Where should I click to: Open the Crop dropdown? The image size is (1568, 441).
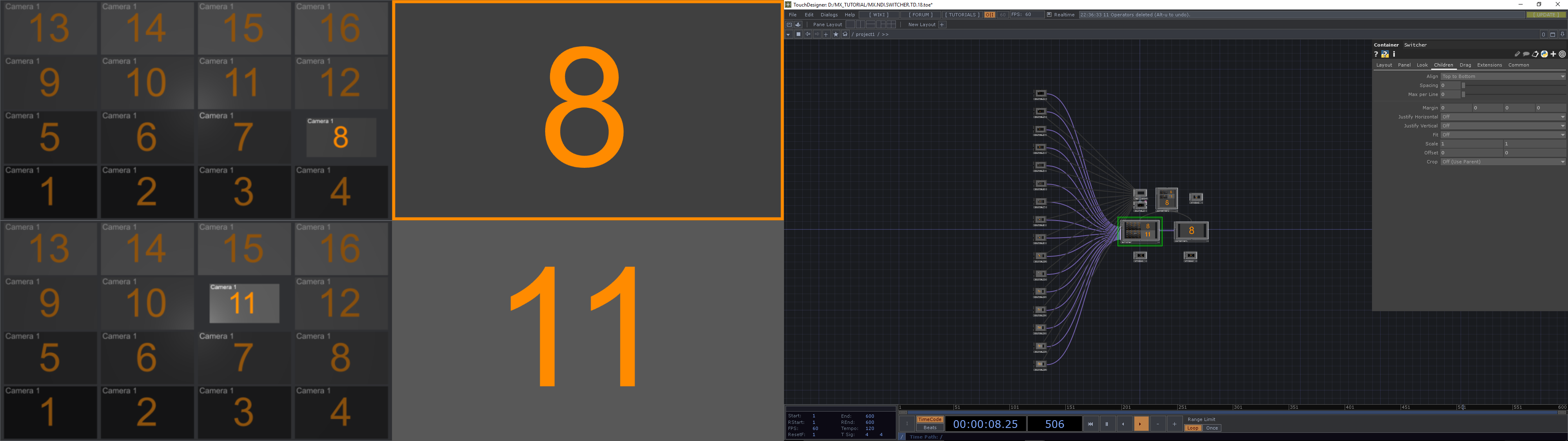(1503, 162)
